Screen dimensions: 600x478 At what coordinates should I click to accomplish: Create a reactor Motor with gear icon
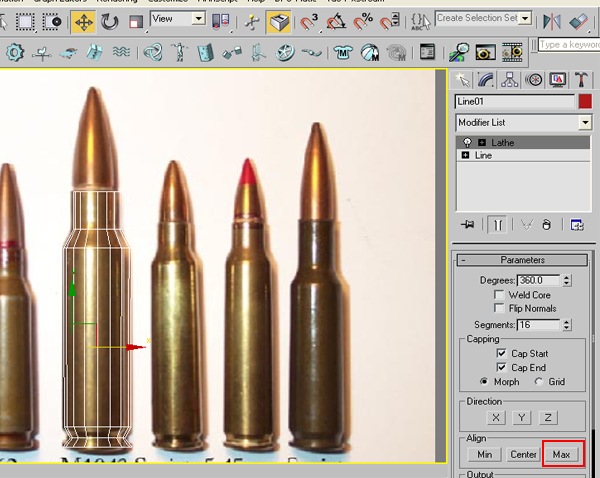click(x=15, y=52)
